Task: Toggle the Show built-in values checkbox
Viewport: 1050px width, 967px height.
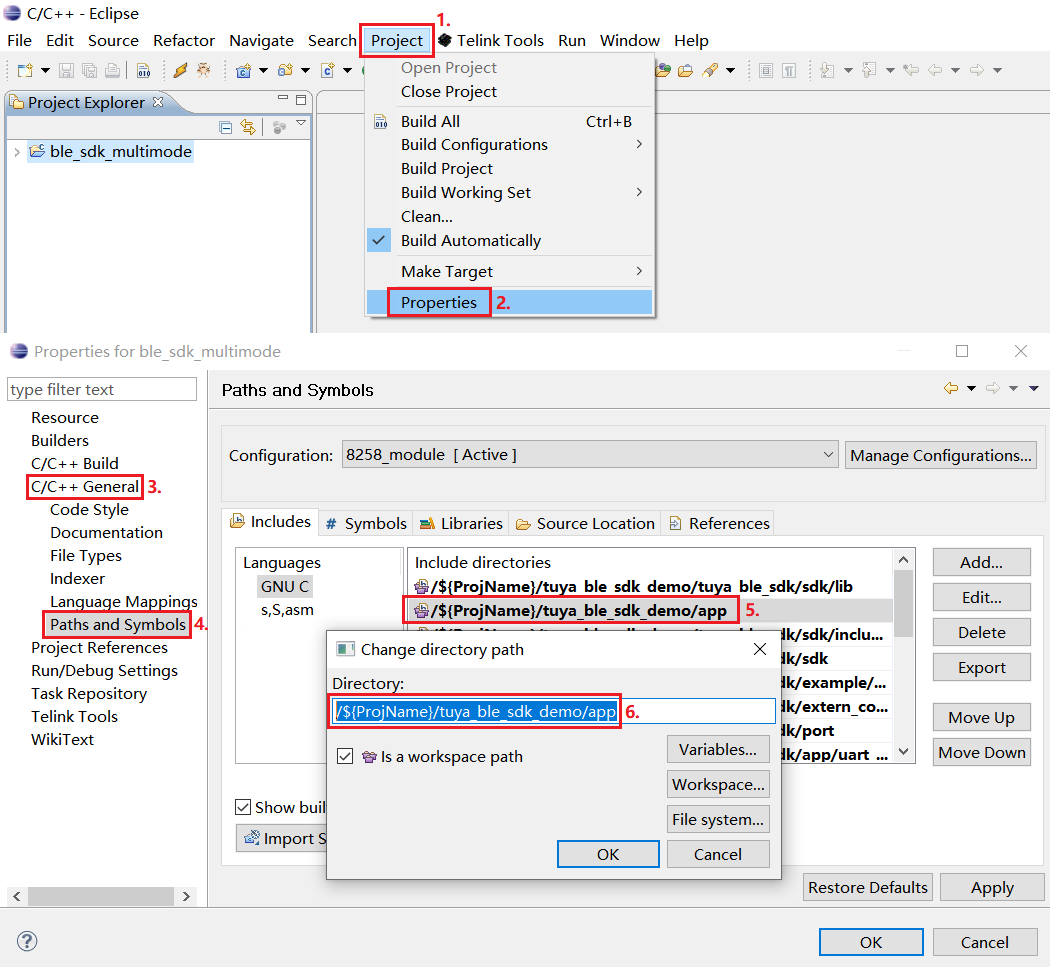Action: [243, 807]
